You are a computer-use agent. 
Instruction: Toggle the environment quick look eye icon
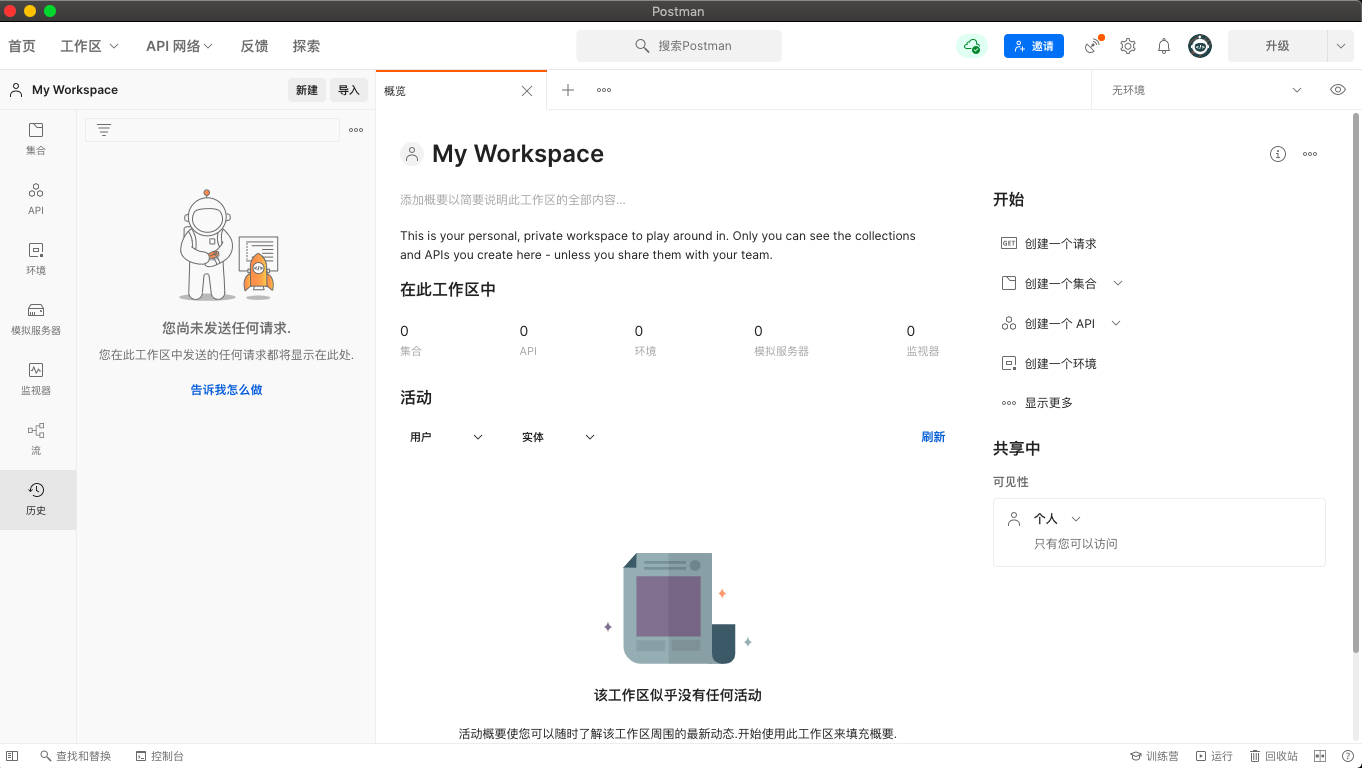(1337, 89)
